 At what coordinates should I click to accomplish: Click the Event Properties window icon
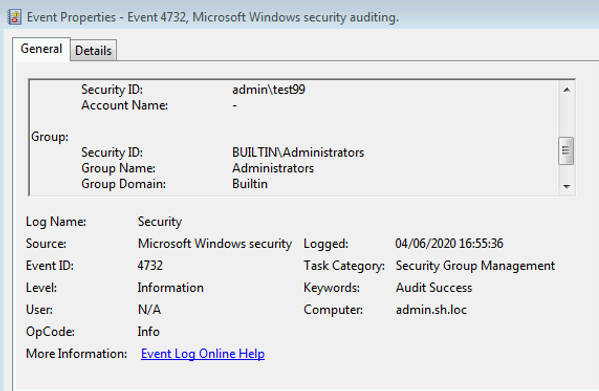[x=15, y=17]
